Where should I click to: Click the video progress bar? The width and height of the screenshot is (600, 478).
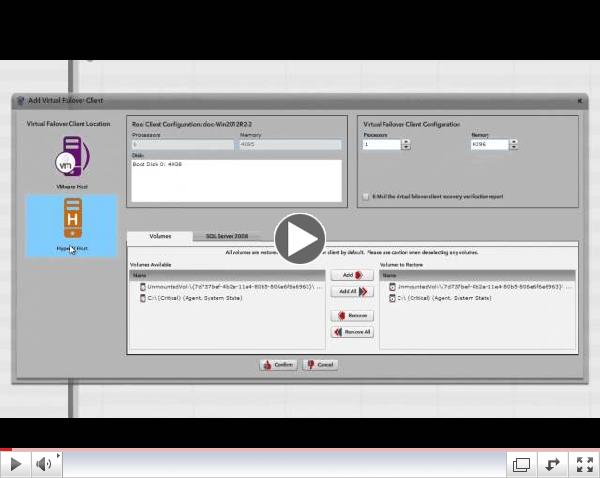tap(300, 449)
